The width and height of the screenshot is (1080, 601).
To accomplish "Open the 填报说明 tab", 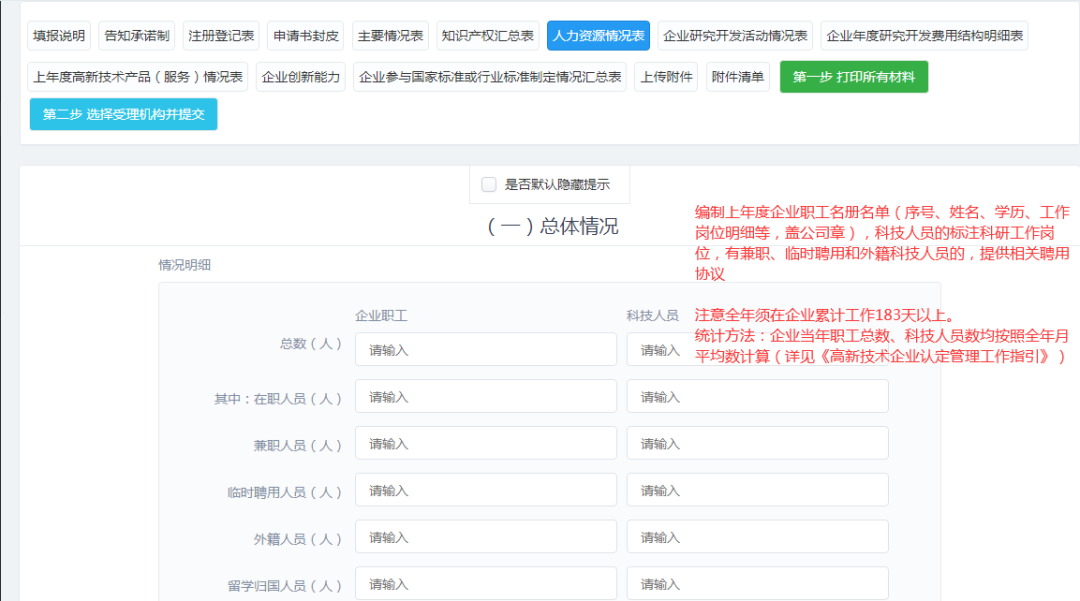I will pyautogui.click(x=59, y=36).
